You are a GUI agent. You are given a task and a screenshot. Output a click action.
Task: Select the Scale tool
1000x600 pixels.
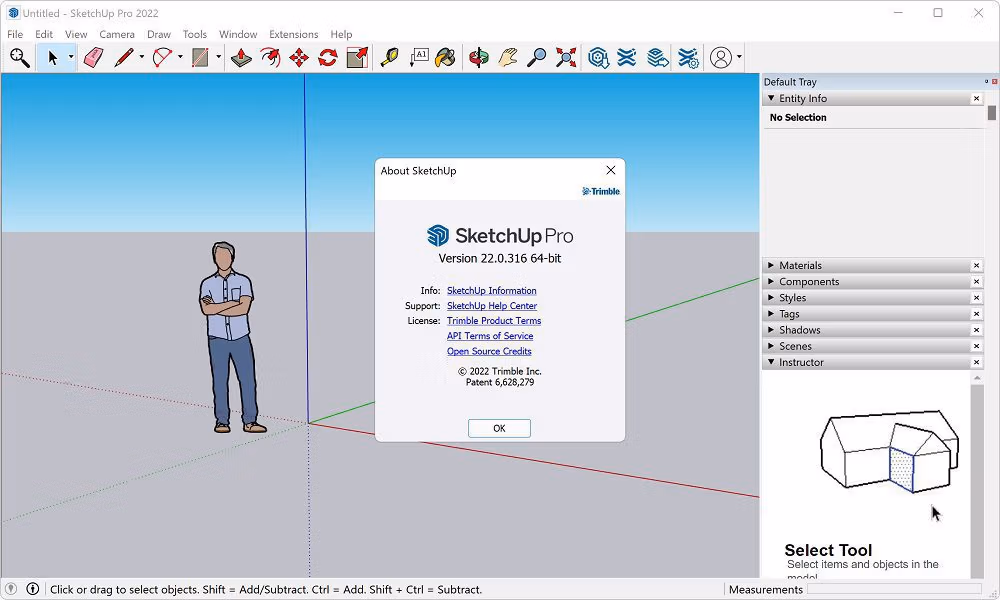[x=357, y=58]
